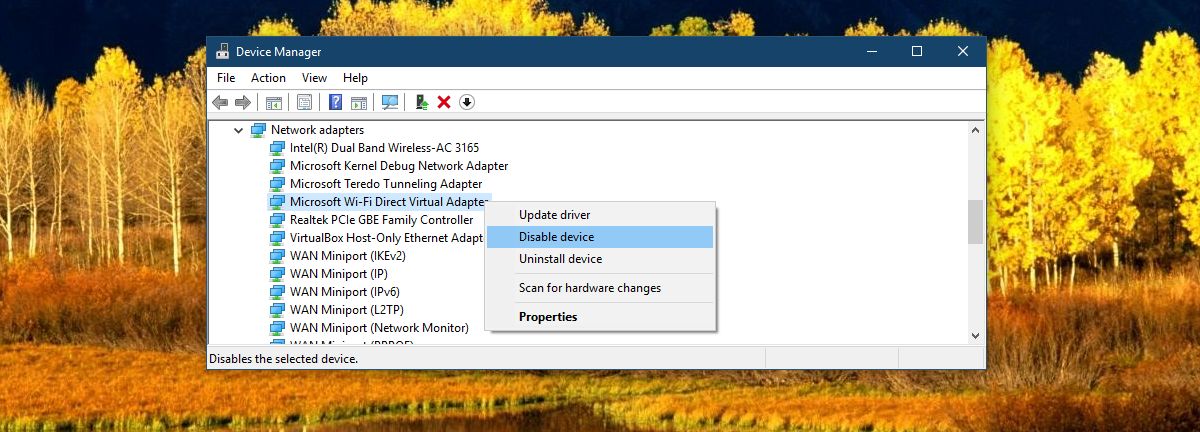Select VirtualBox Host-Only Ethernet Adapter
Viewport: 1200px width, 432px height.
(x=386, y=238)
